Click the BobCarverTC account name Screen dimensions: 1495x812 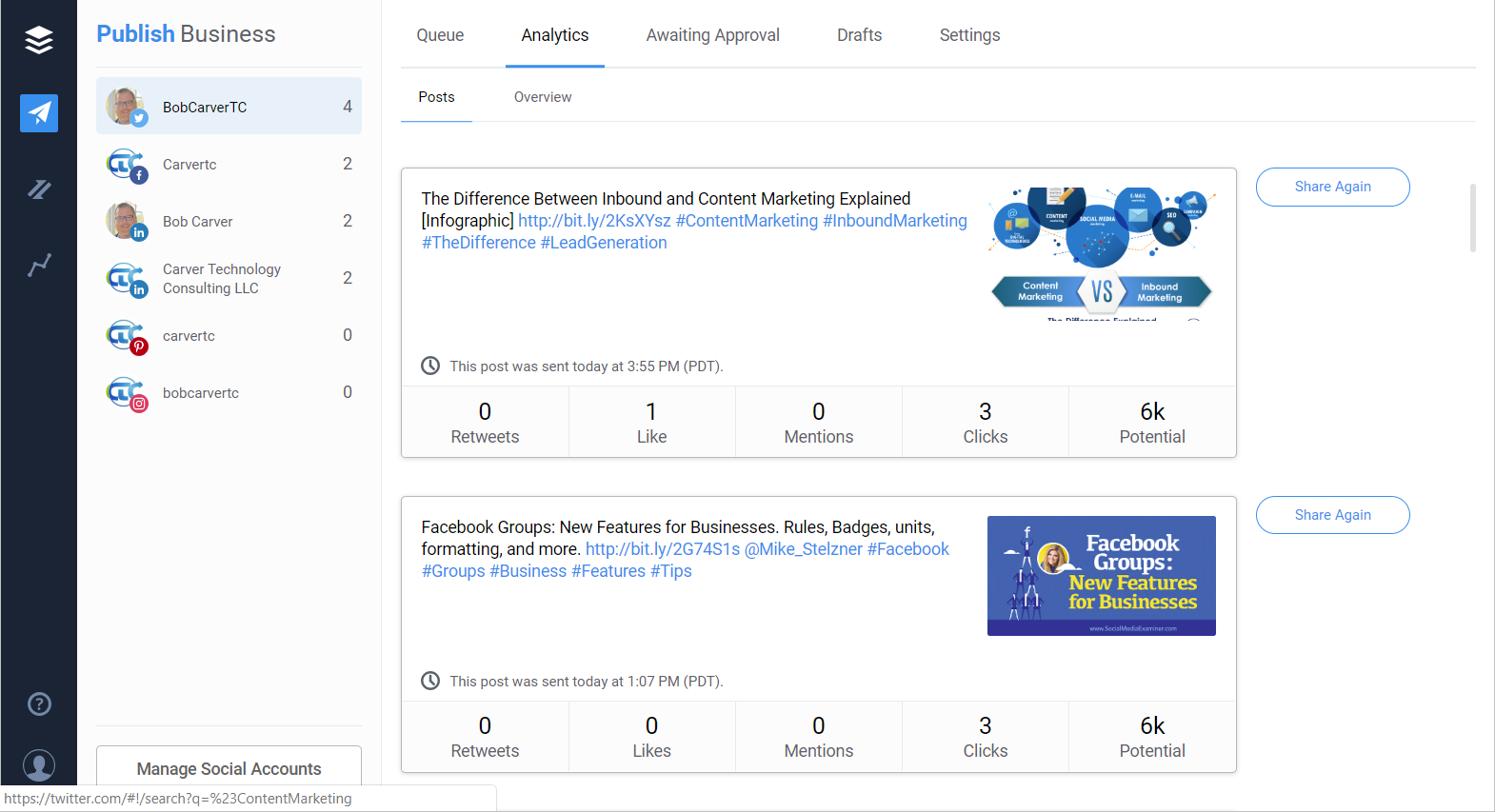click(205, 108)
